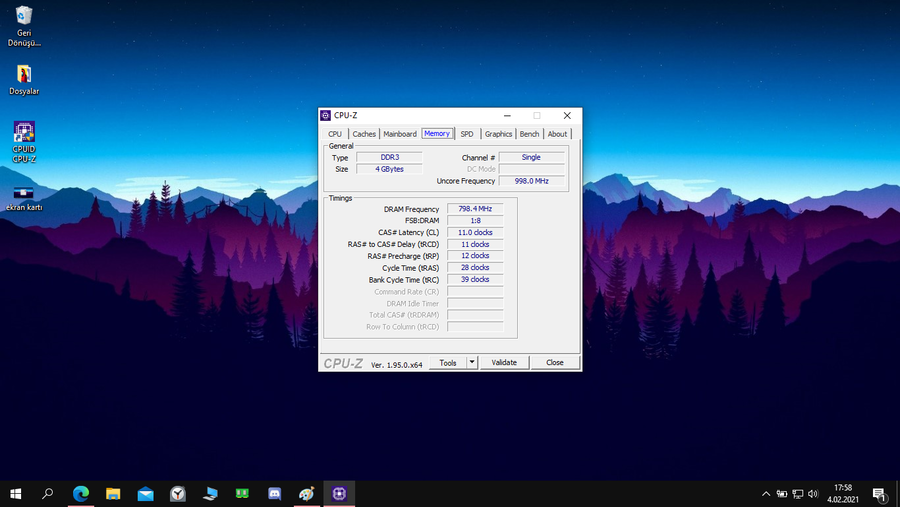
Task: Switch to the CPU tab
Action: click(335, 134)
